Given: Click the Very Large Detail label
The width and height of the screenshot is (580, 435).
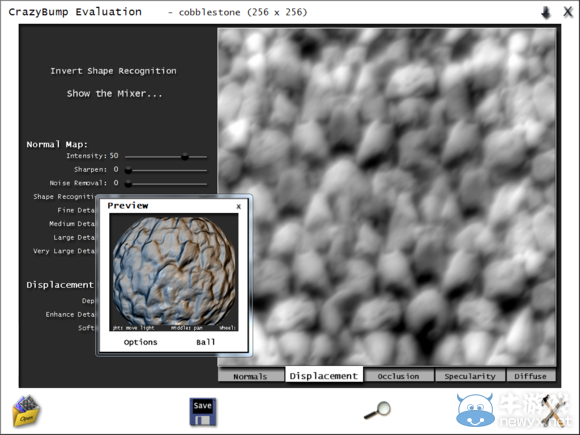Looking at the screenshot, I should (x=64, y=251).
